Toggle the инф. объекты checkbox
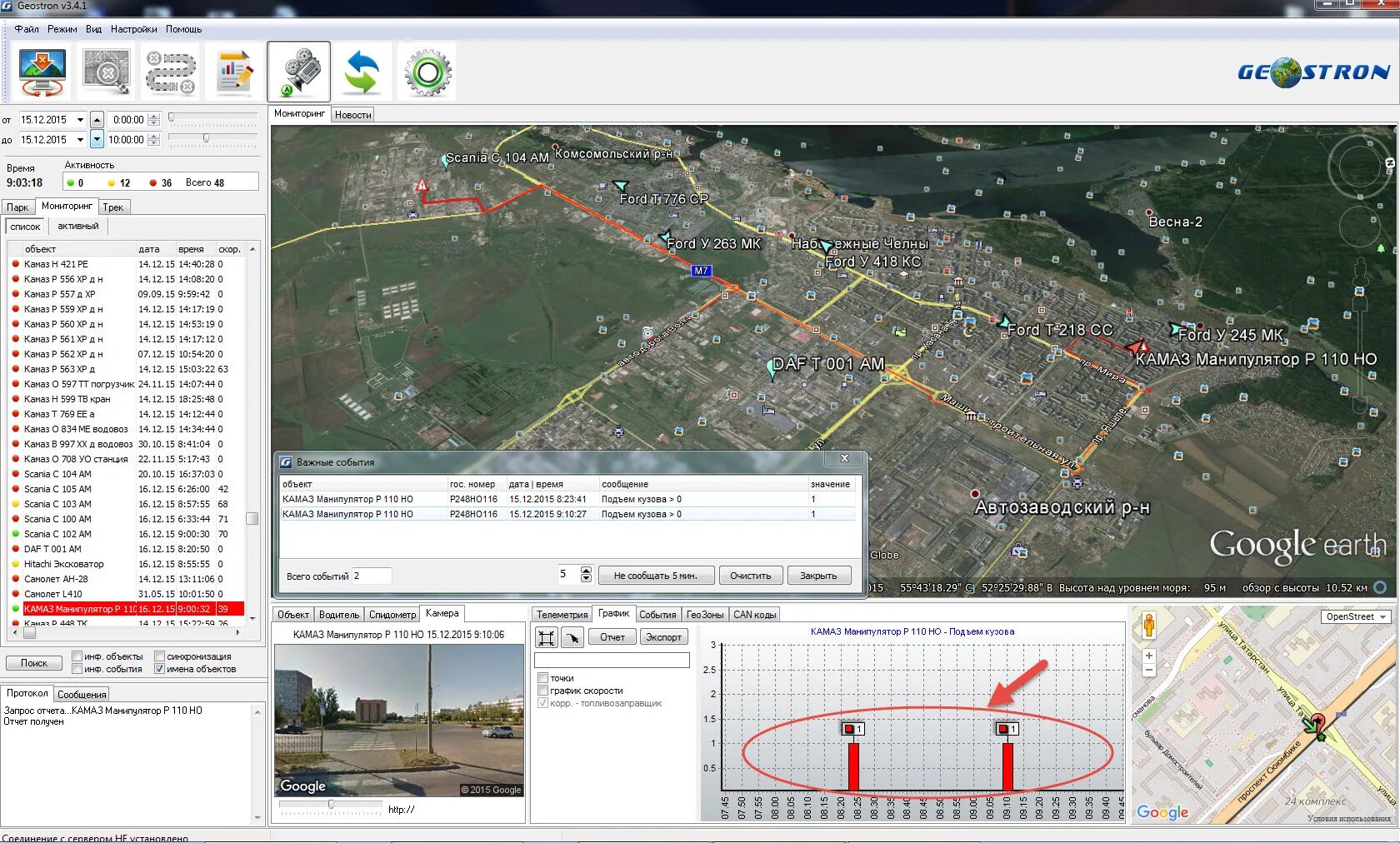The height and width of the screenshot is (843, 1400). tap(77, 656)
